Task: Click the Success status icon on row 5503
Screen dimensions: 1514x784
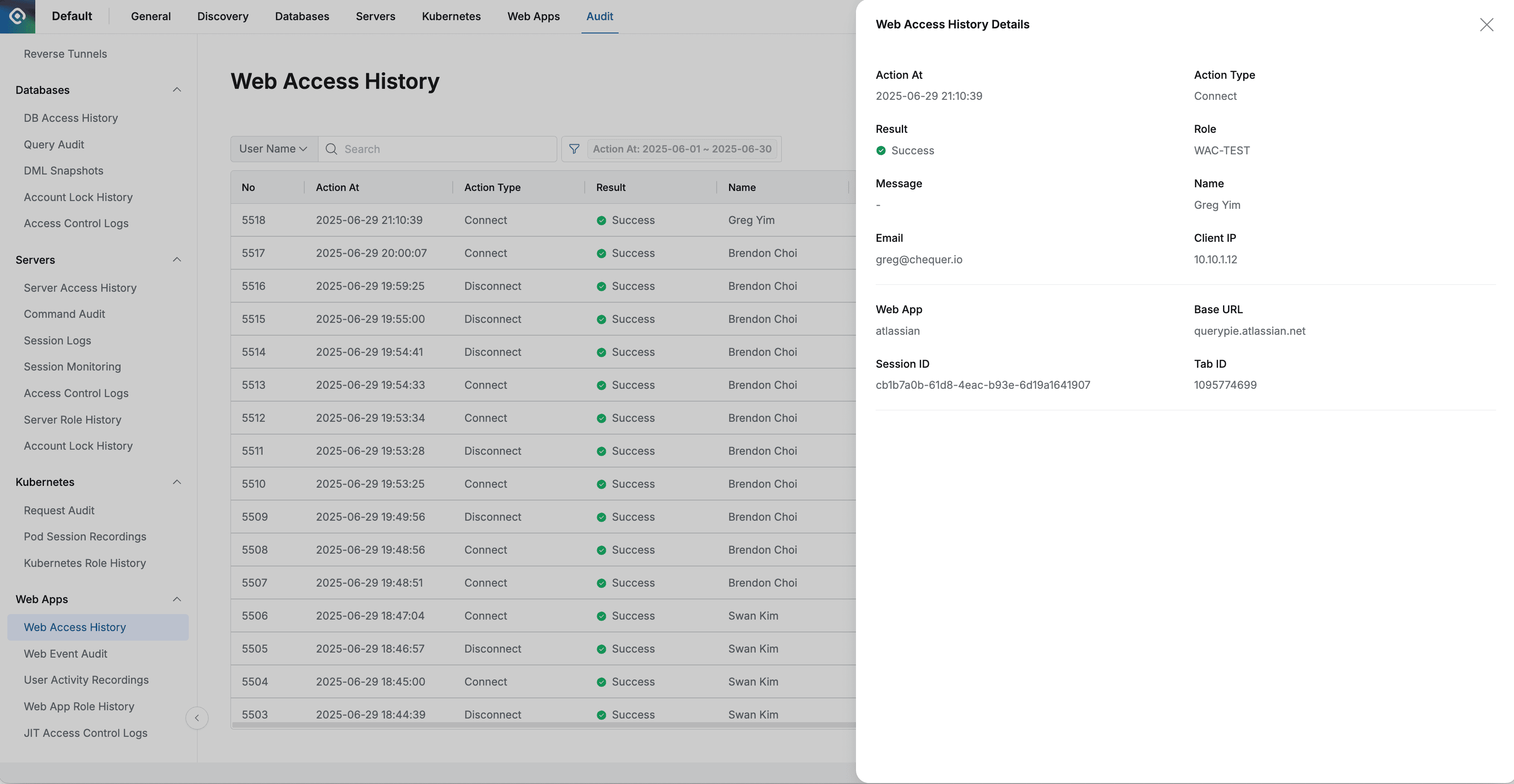Action: point(601,715)
